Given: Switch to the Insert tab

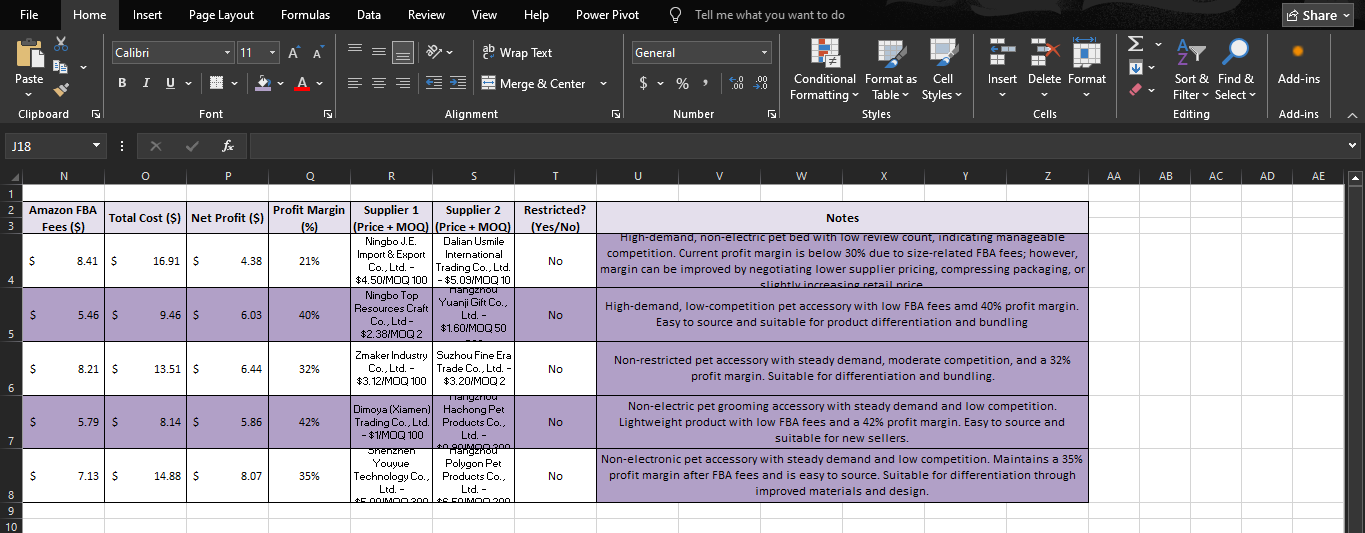Looking at the screenshot, I should (147, 15).
